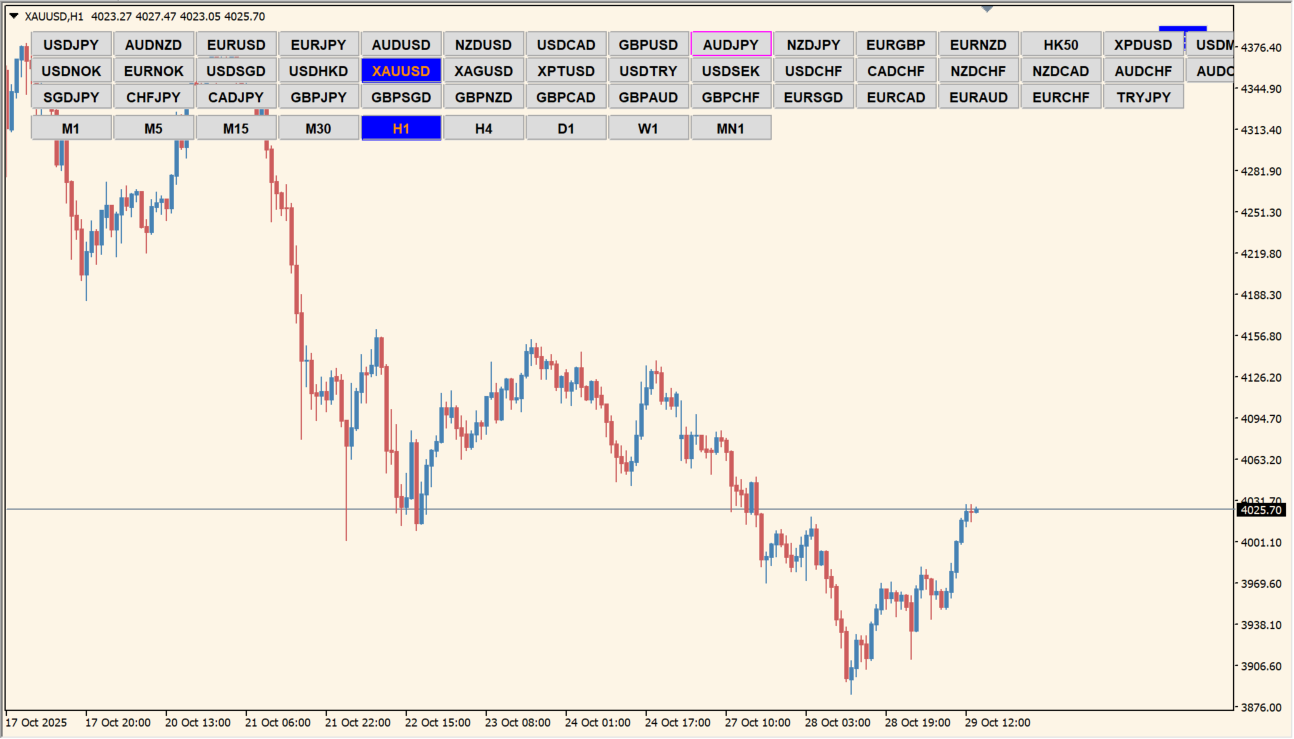Click the blue marker icon at top right
The height and width of the screenshot is (739, 1294).
pyautogui.click(x=1183, y=31)
